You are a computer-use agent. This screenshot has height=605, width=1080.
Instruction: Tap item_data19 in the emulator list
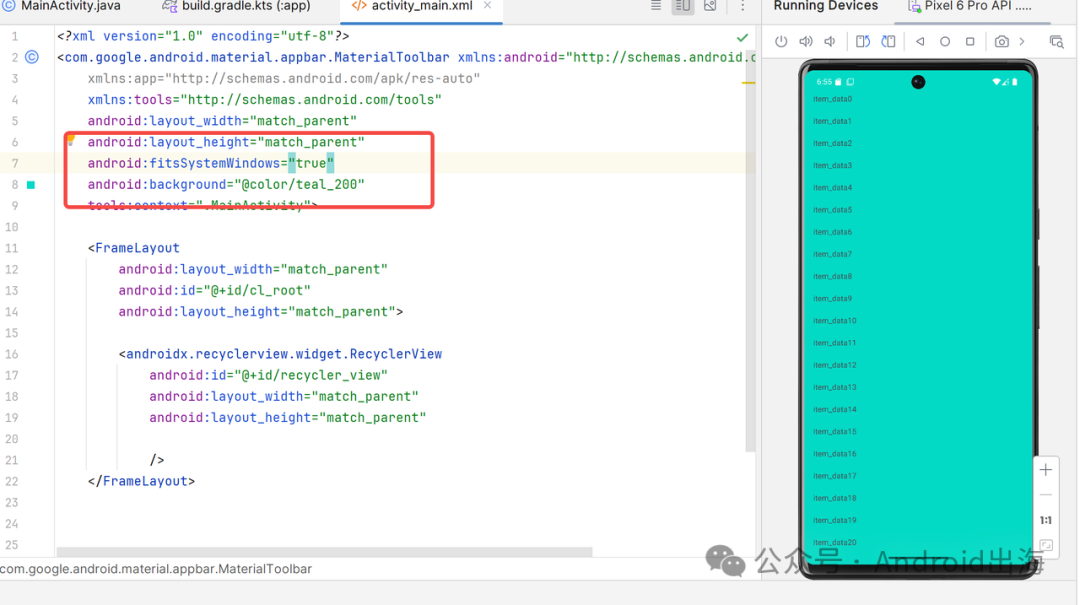834,520
